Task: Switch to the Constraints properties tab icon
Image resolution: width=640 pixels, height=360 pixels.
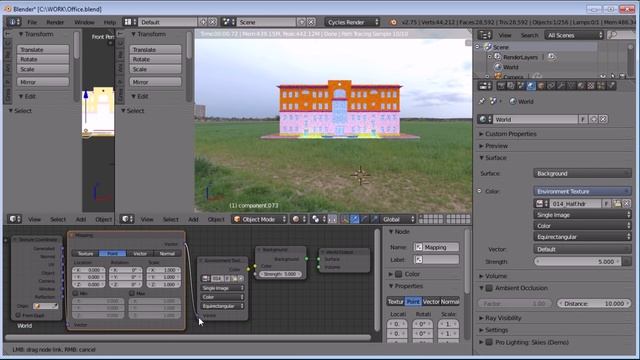Action: coord(551,86)
